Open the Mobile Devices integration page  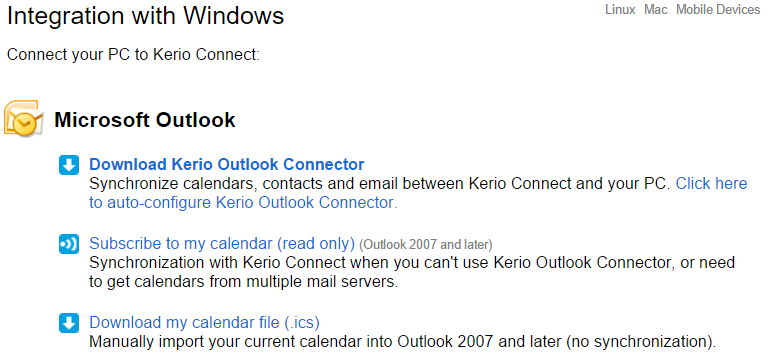[718, 9]
